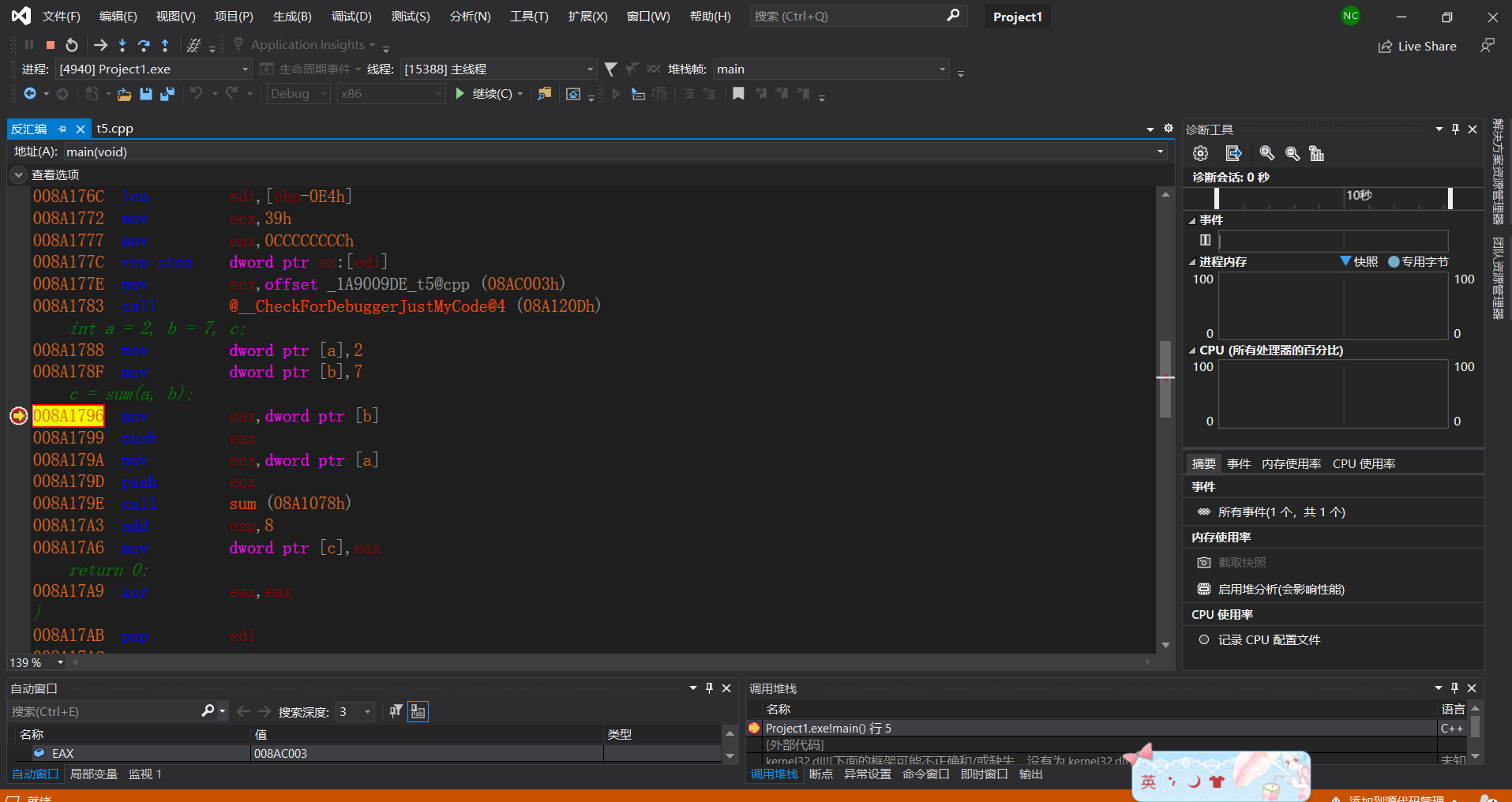Viewport: 1512px width, 802px height.
Task: Restart the debugging session
Action: [72, 45]
